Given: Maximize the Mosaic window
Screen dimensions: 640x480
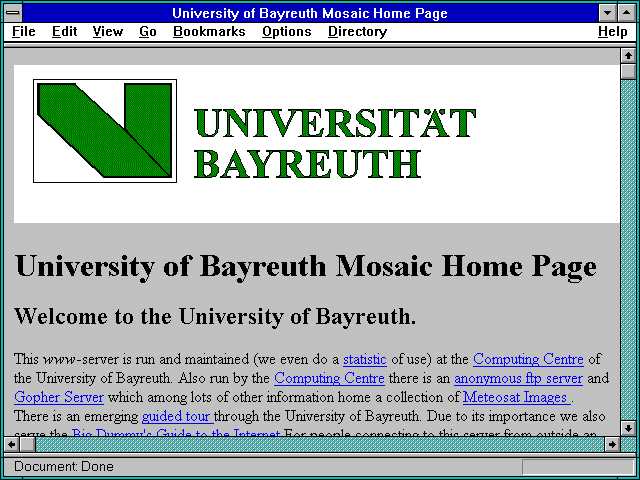Looking at the screenshot, I should pyautogui.click(x=627, y=13).
